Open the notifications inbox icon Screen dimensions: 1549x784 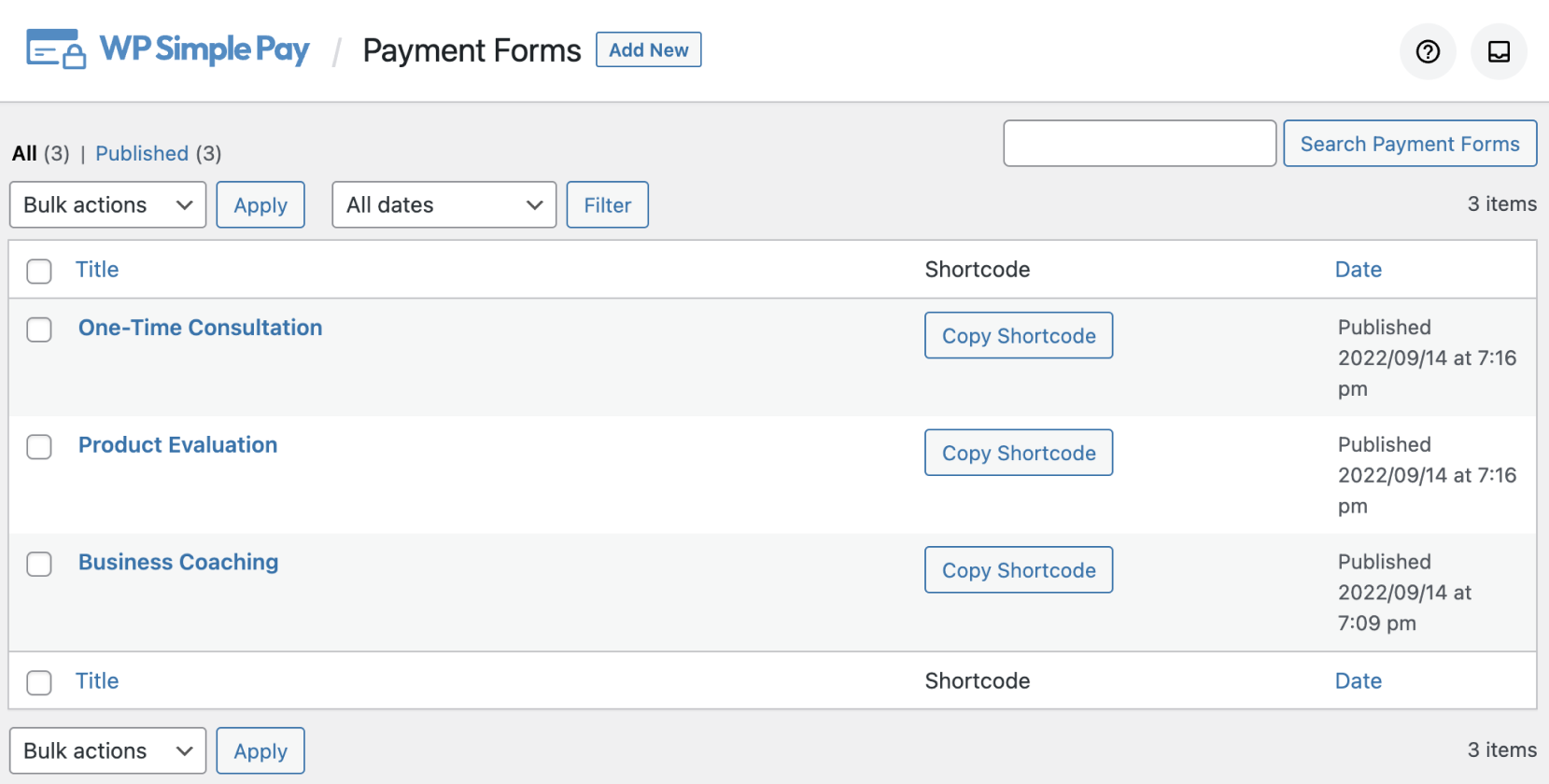pos(1499,51)
